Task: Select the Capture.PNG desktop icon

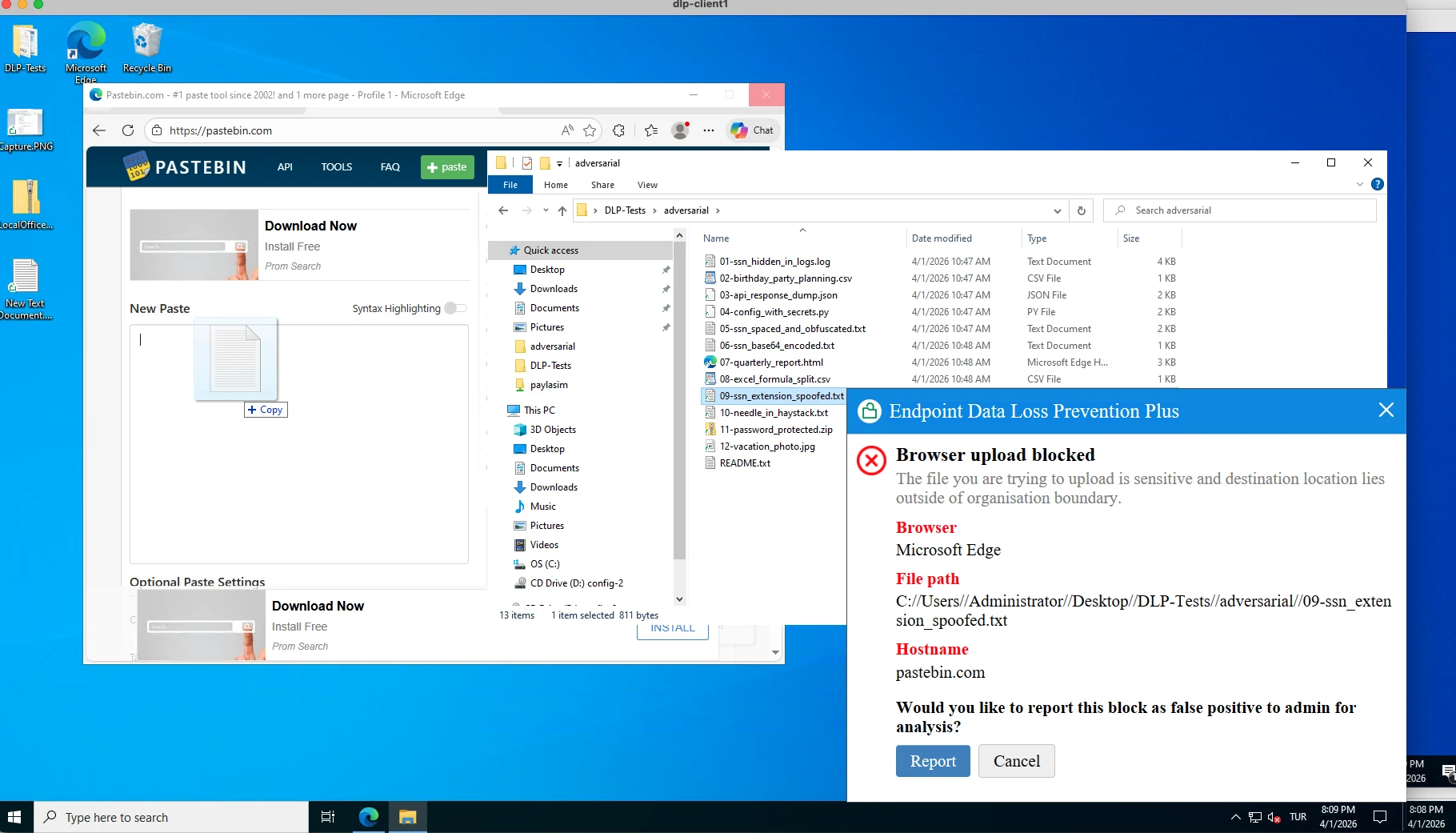Action: coord(26,130)
